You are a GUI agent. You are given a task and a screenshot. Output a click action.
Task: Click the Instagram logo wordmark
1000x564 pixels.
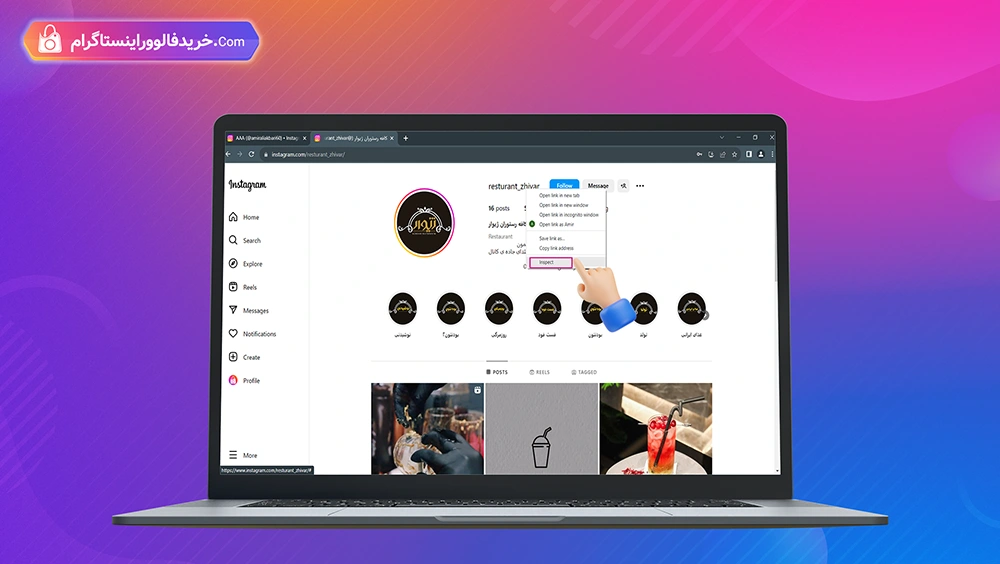(x=247, y=185)
